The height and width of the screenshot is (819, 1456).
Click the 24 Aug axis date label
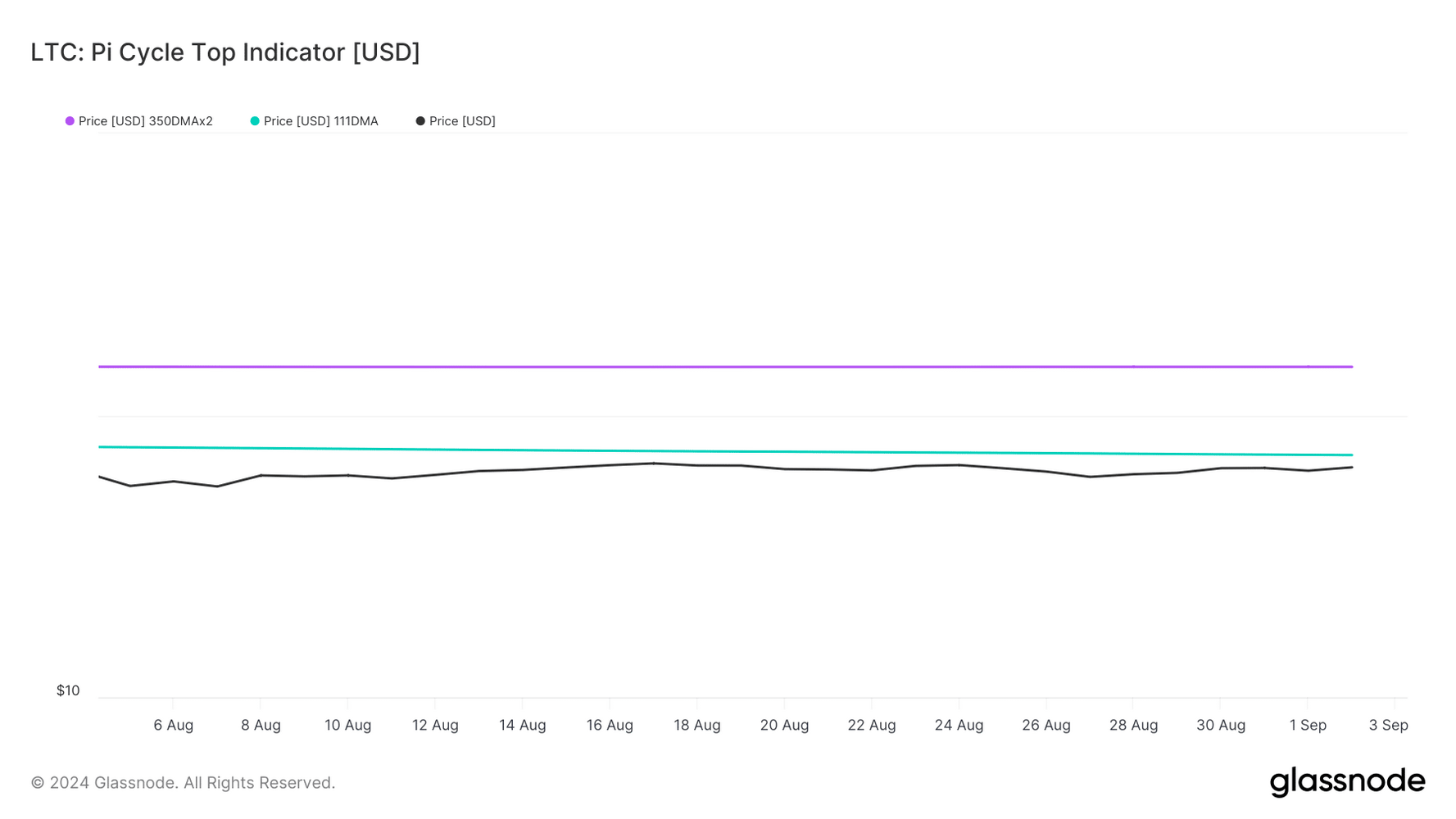[959, 725]
